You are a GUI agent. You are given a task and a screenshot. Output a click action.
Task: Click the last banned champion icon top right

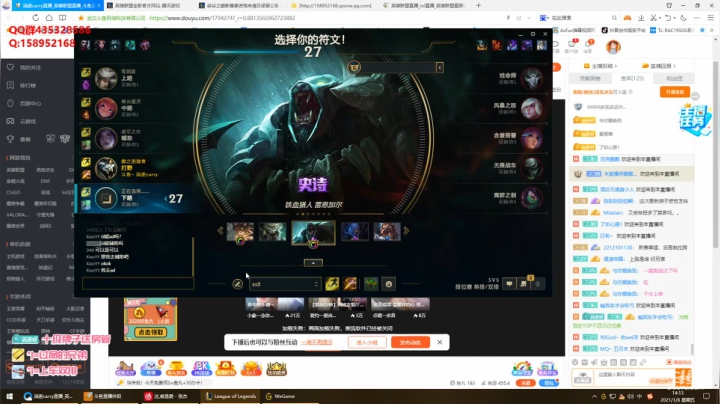[x=542, y=45]
